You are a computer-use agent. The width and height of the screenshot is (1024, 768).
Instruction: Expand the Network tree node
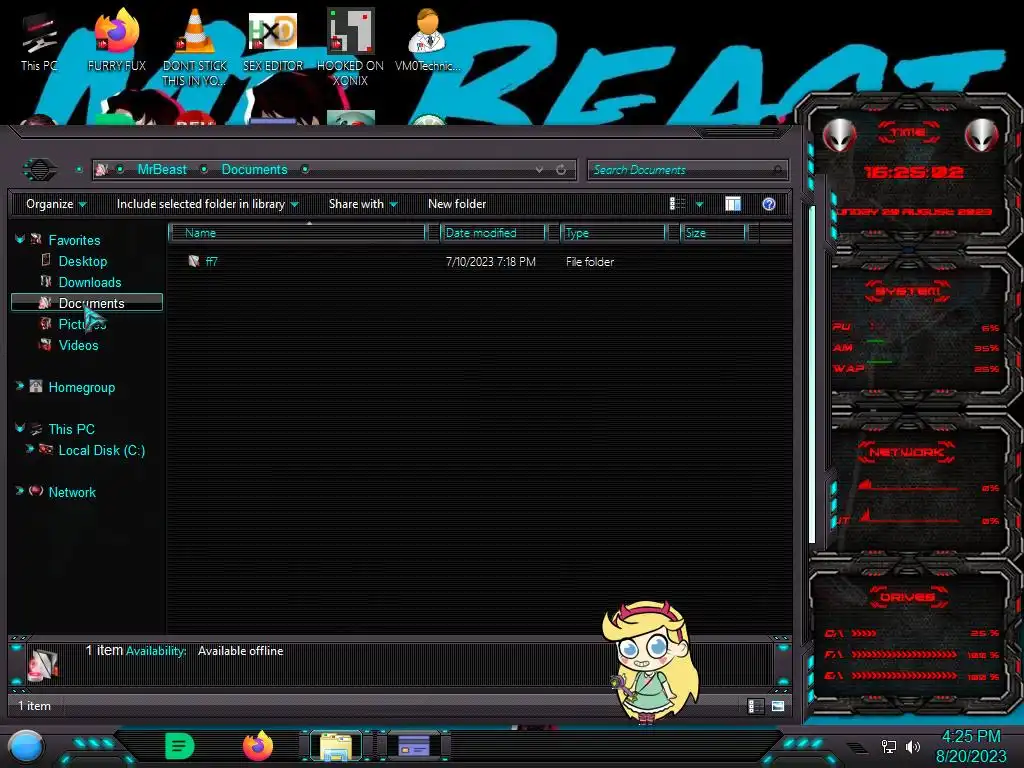(x=20, y=491)
